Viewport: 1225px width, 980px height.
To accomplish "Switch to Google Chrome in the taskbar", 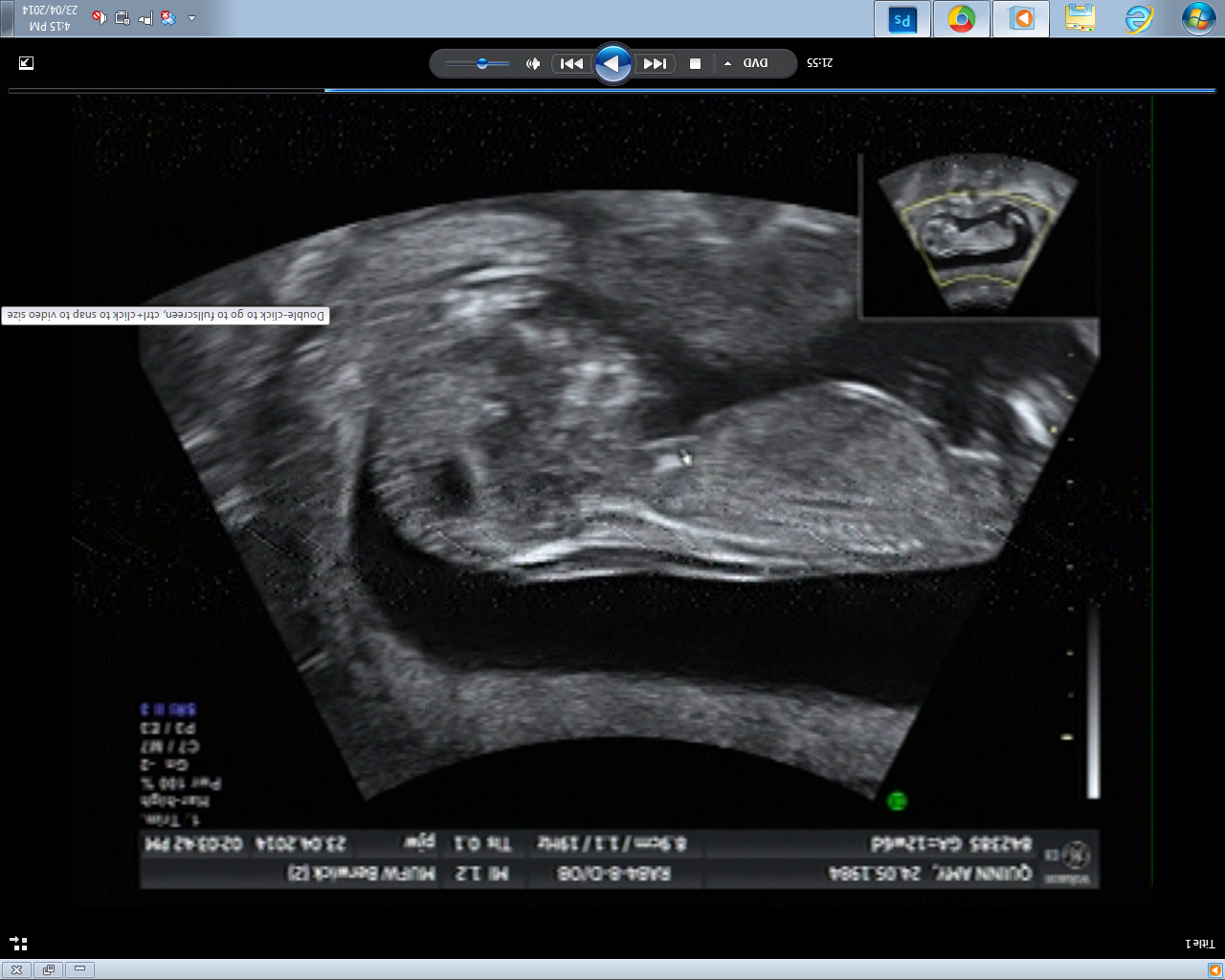I will point(962,19).
